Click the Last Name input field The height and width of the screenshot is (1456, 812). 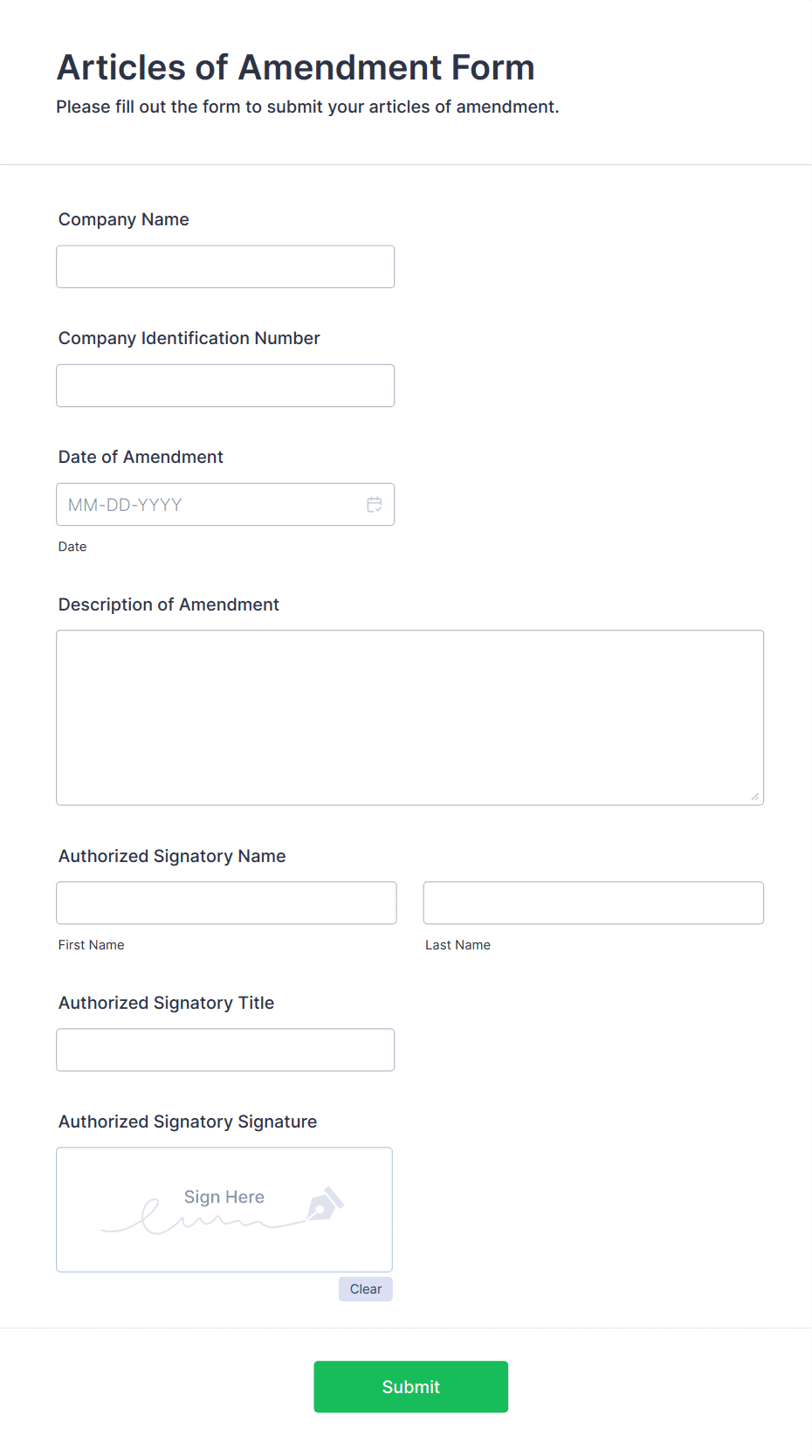tap(593, 902)
